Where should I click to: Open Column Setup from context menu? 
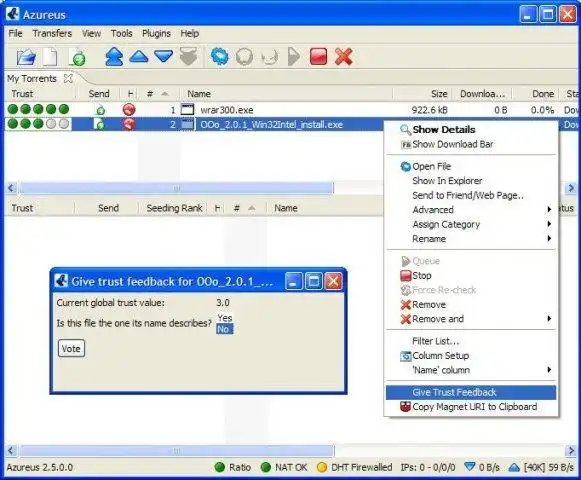471,356
